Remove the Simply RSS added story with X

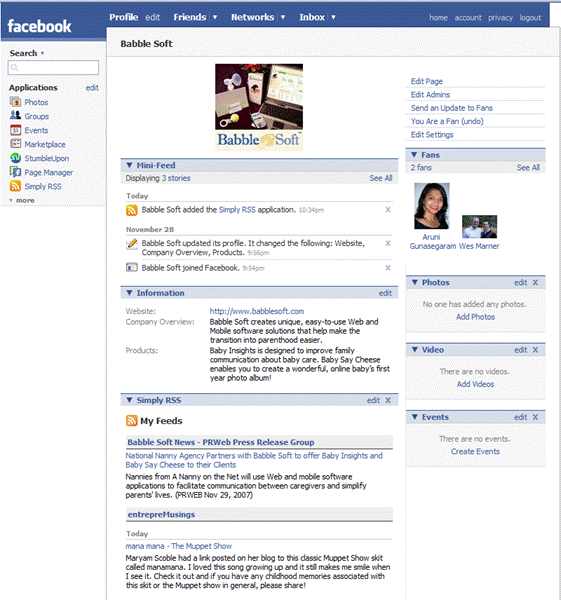(x=388, y=210)
